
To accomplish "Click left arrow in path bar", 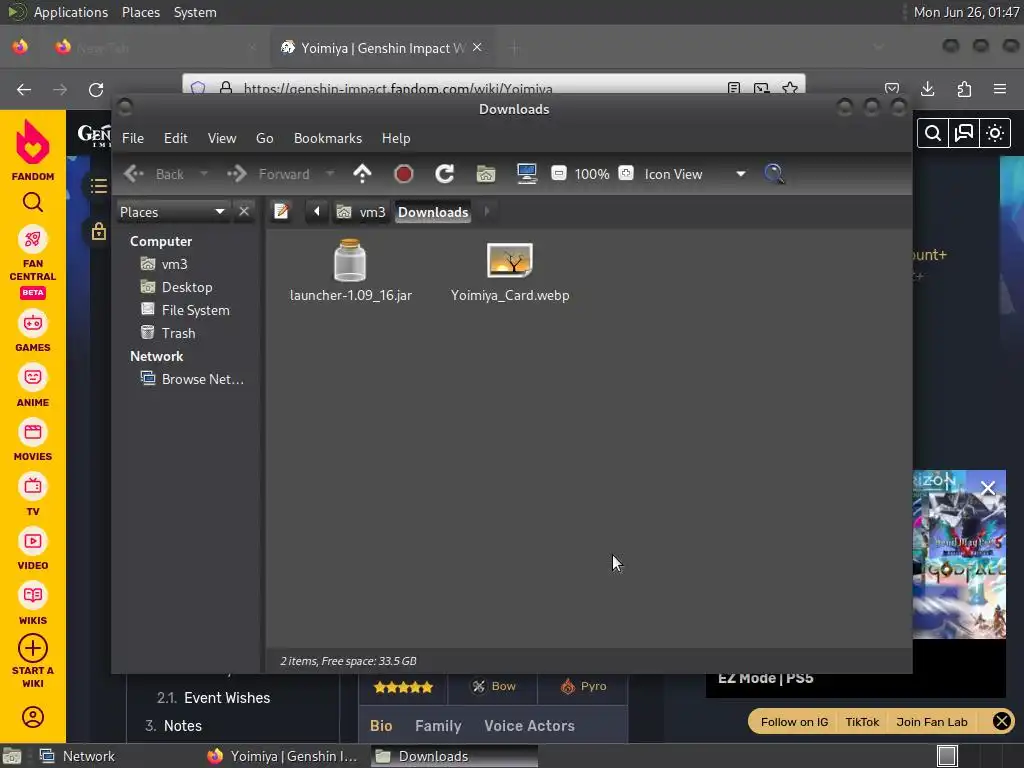I will [x=317, y=212].
